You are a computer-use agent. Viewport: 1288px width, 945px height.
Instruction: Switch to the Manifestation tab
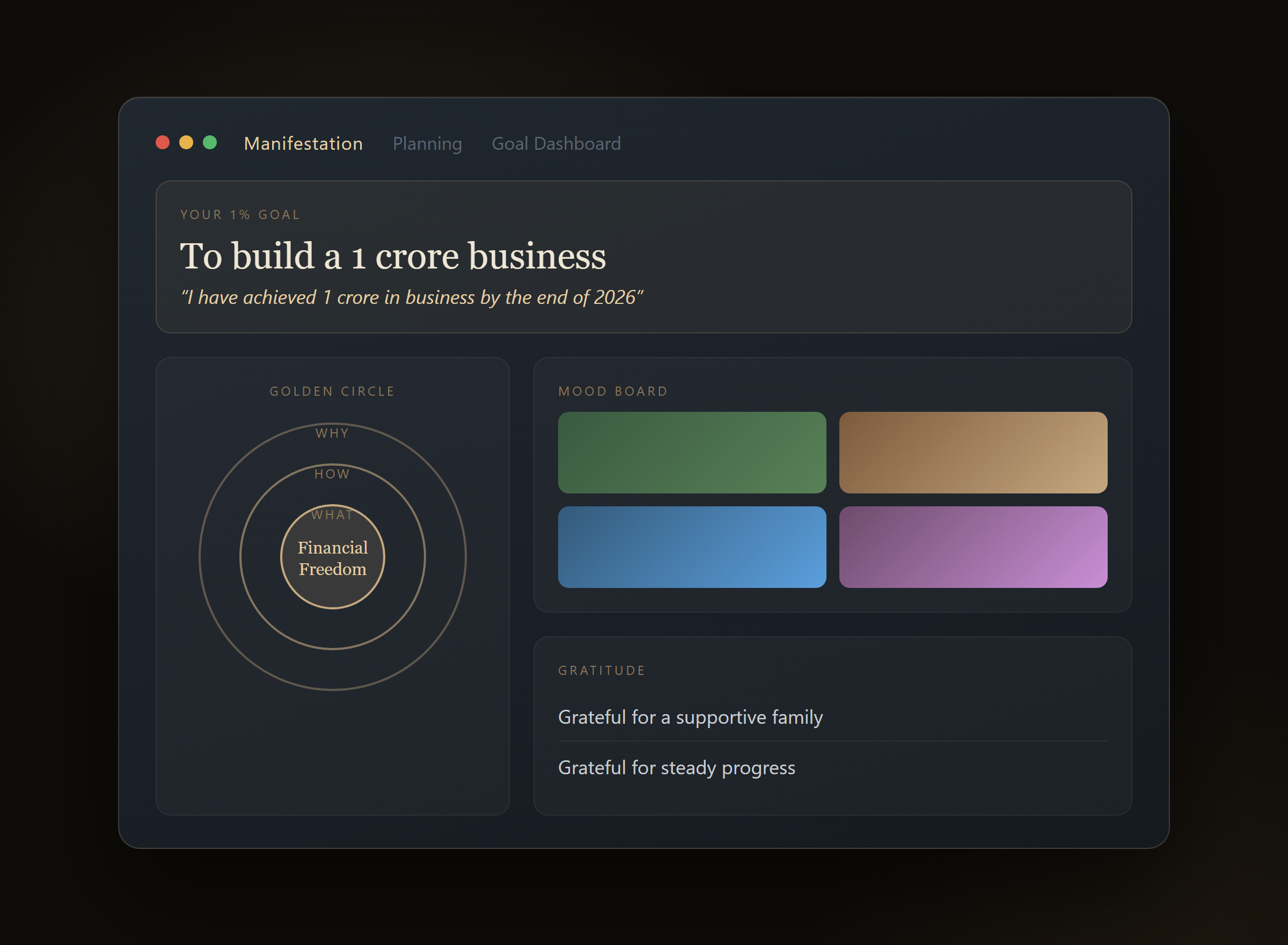[303, 143]
